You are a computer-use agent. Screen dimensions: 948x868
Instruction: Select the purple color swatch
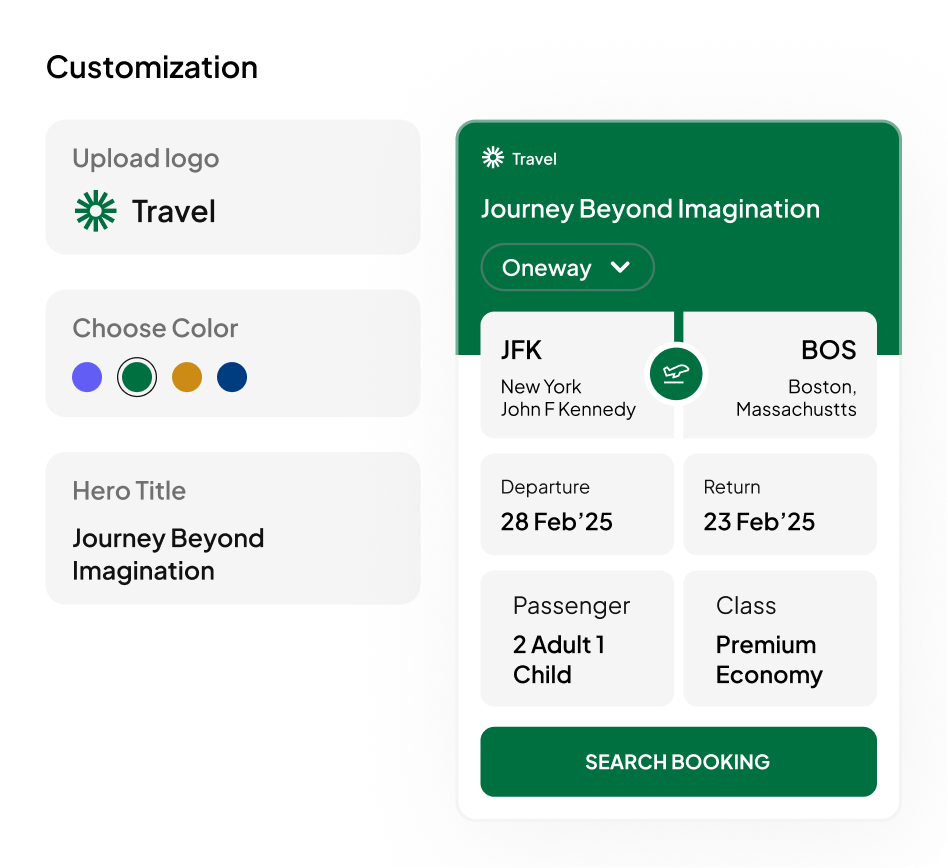(x=87, y=377)
